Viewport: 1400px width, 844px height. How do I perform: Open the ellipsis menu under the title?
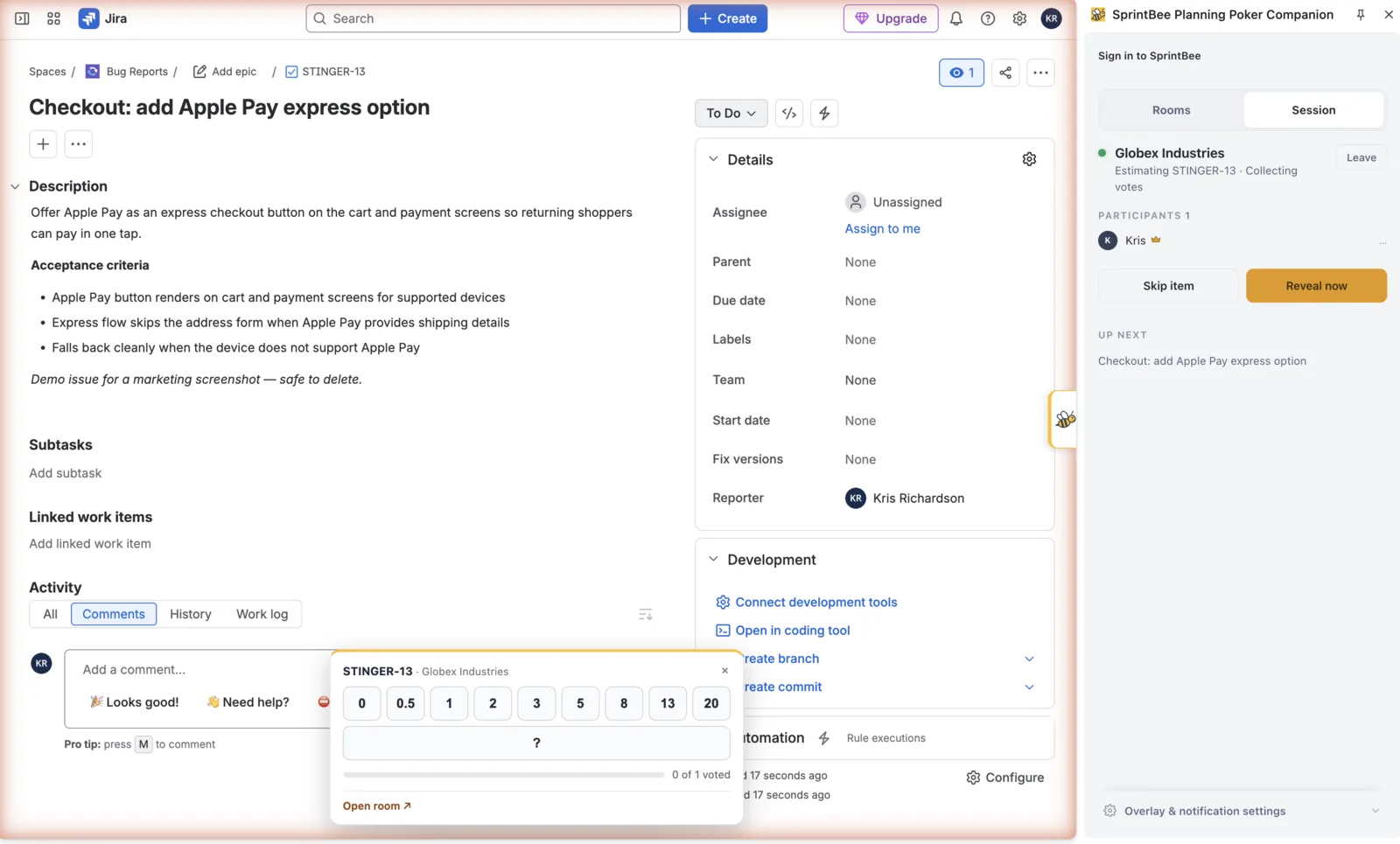click(x=78, y=144)
